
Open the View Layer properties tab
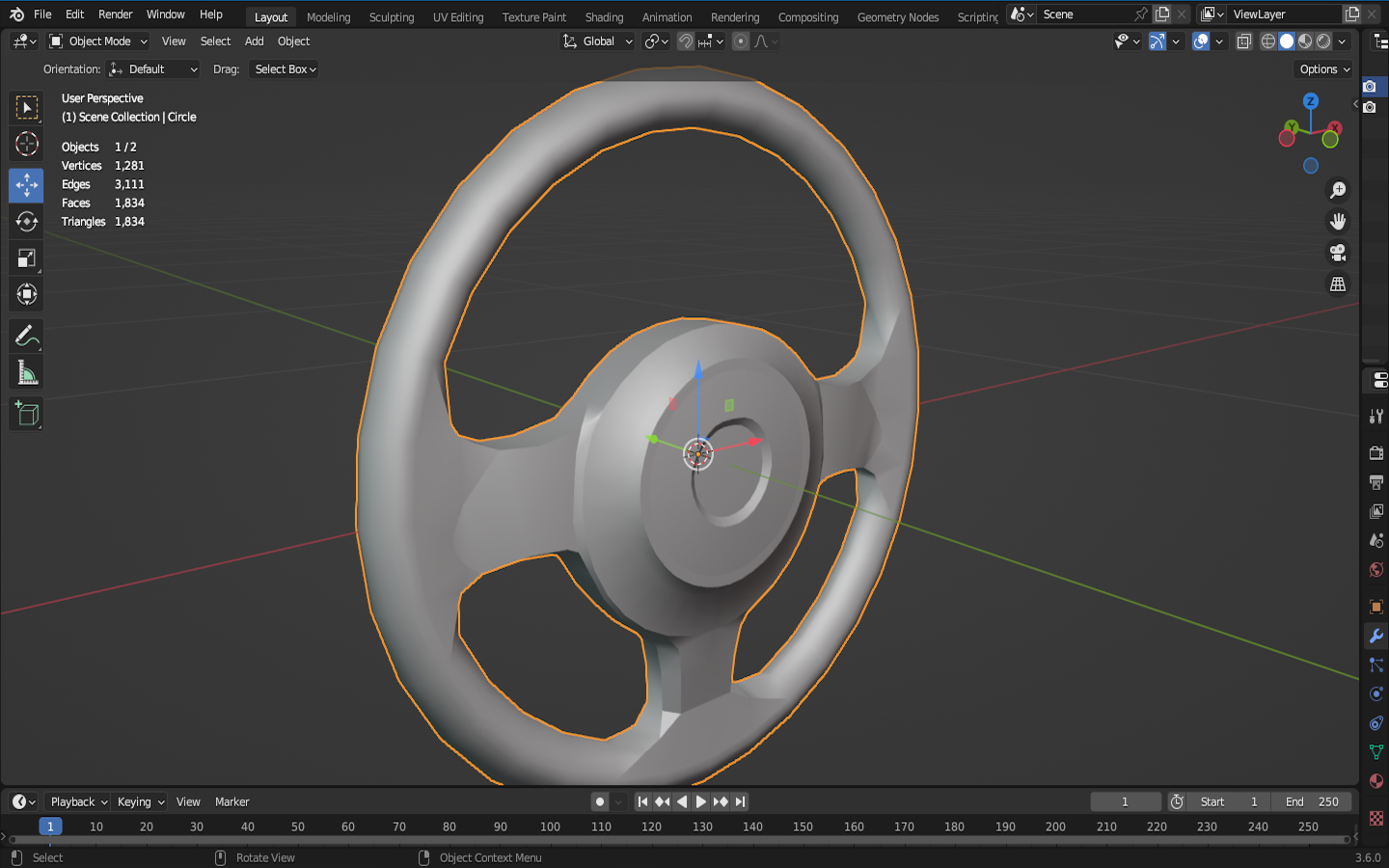coord(1376,511)
